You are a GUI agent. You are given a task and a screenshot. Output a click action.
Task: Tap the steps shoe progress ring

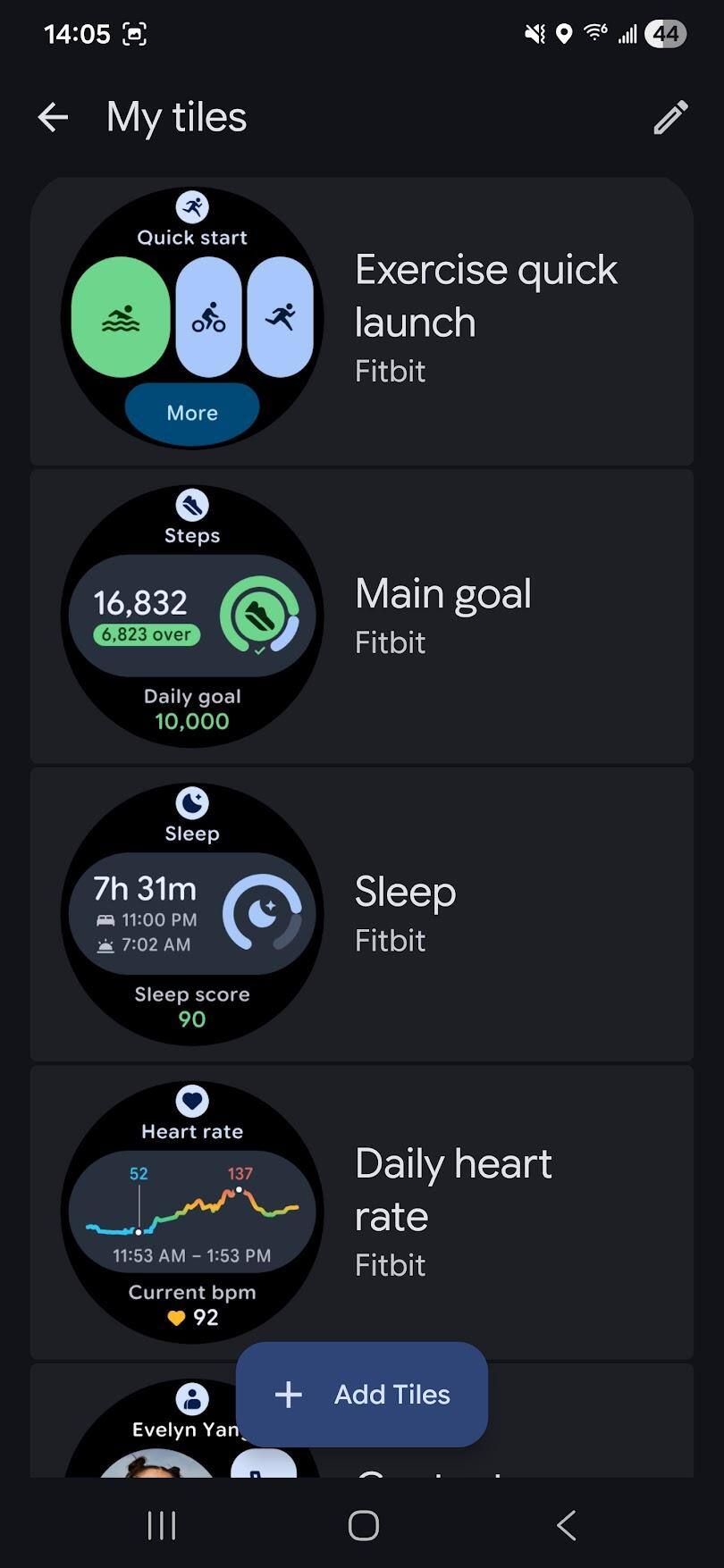260,616
